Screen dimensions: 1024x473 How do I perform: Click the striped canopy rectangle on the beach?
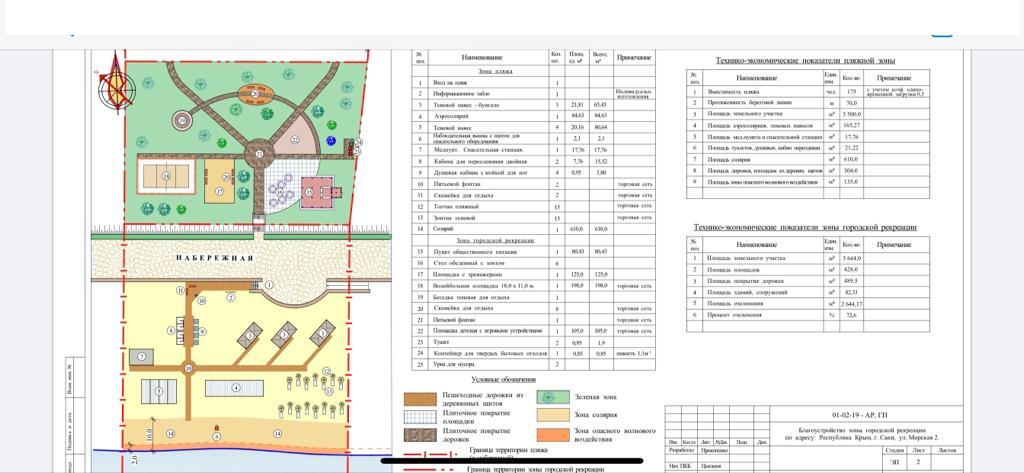[x=159, y=389]
